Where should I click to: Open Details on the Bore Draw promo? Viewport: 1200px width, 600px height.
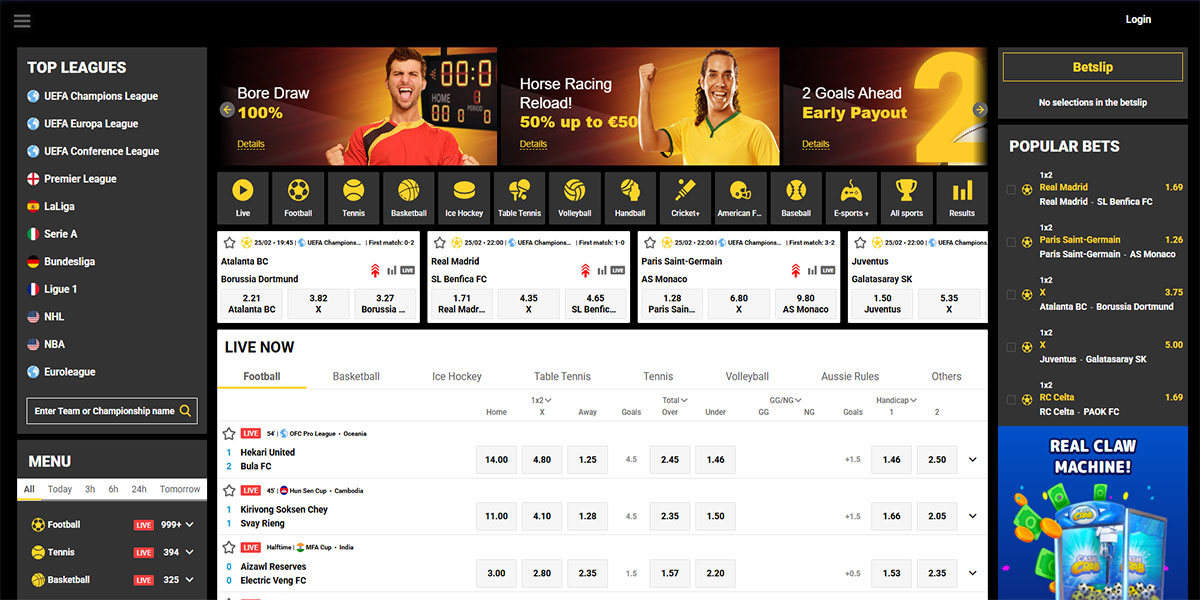(250, 144)
